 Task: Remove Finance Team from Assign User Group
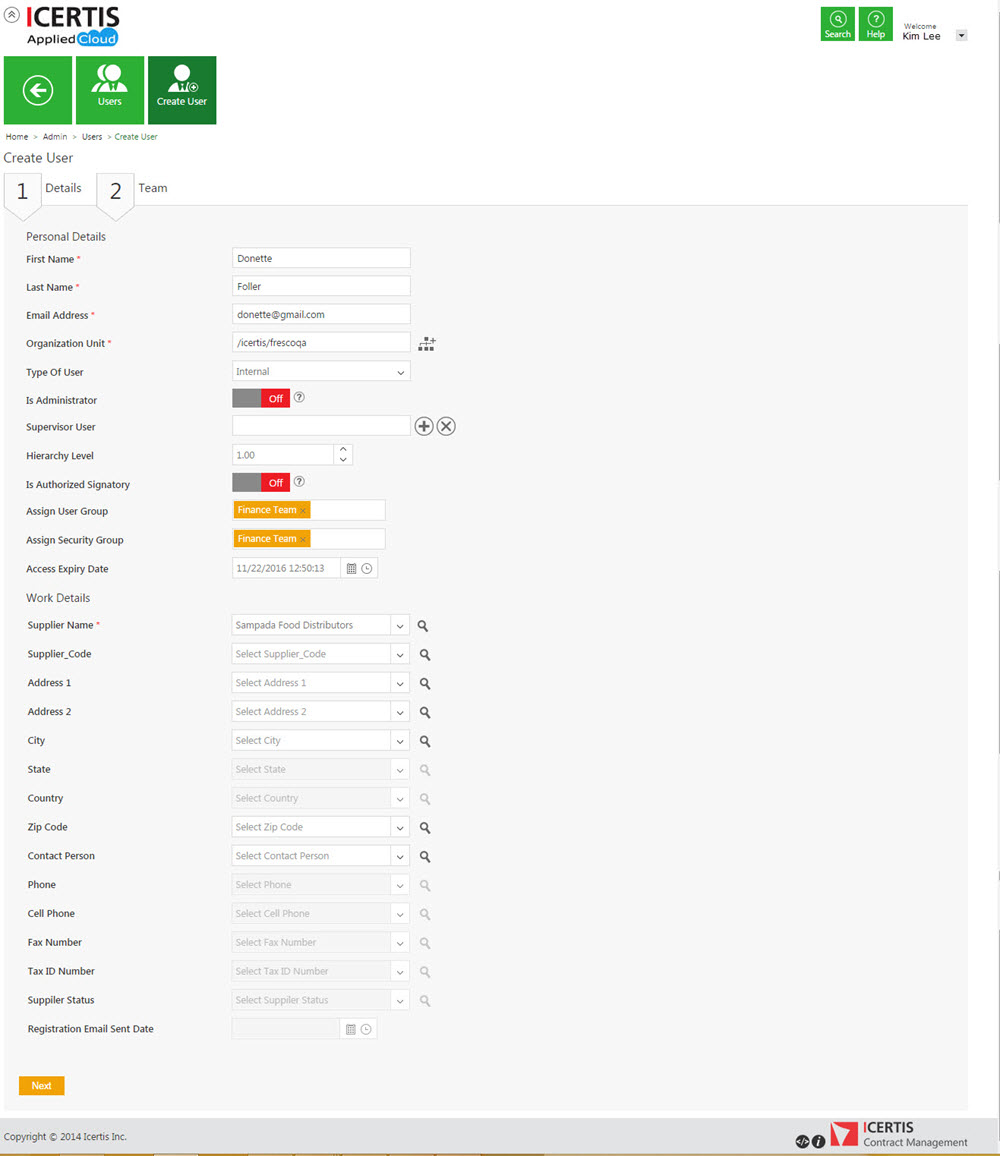304,511
